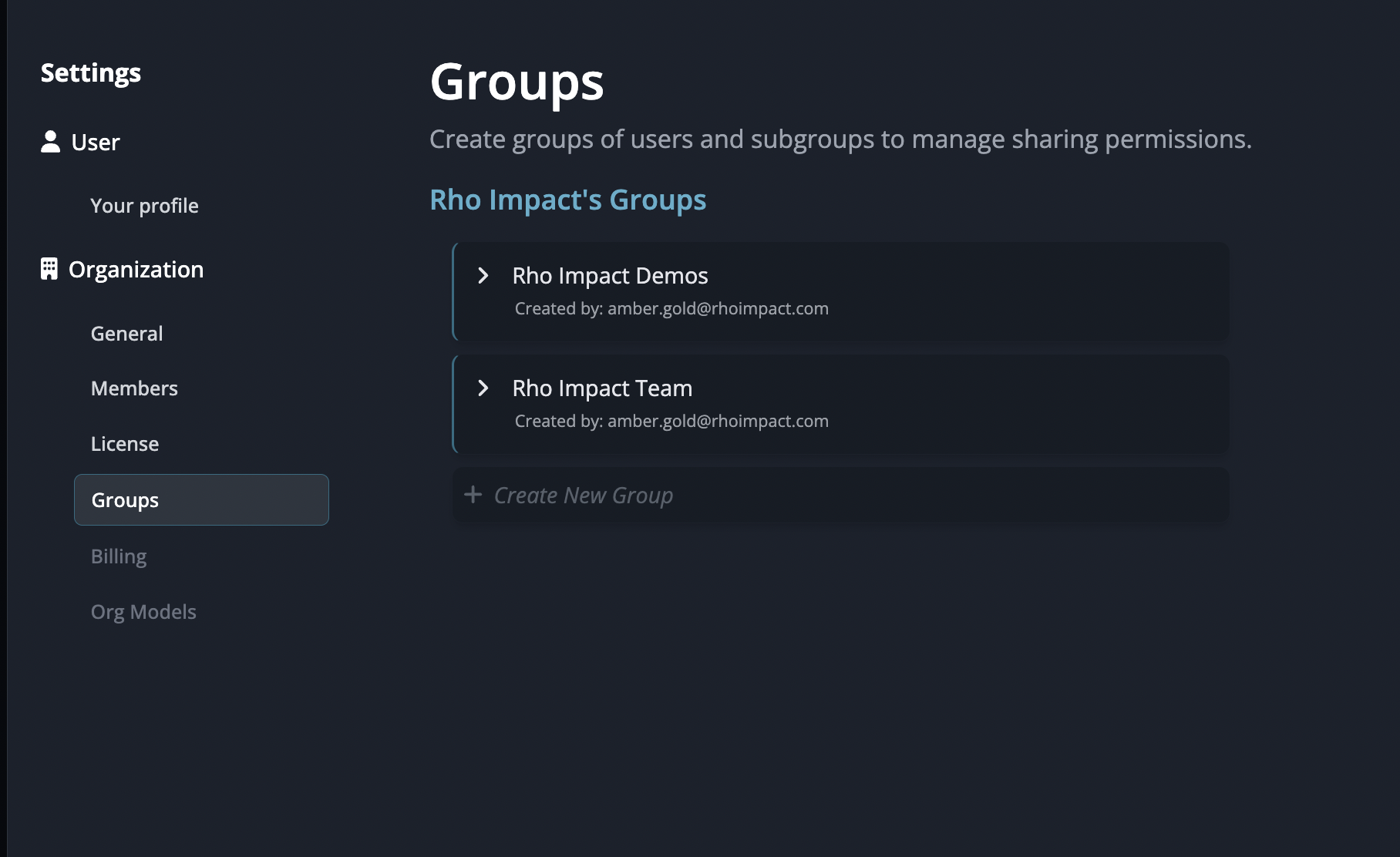This screenshot has height=857, width=1400.
Task: Click the Rho Impact's Groups heading
Action: [x=567, y=200]
